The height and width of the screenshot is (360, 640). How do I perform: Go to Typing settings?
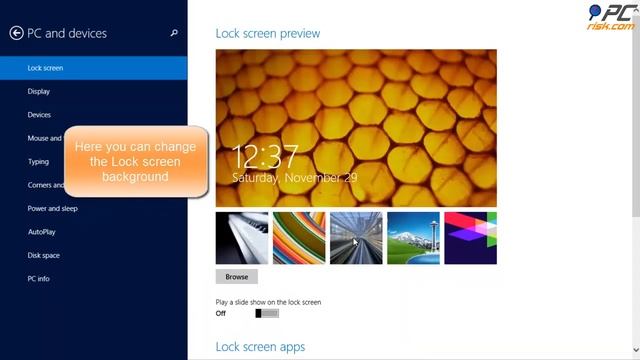38,162
